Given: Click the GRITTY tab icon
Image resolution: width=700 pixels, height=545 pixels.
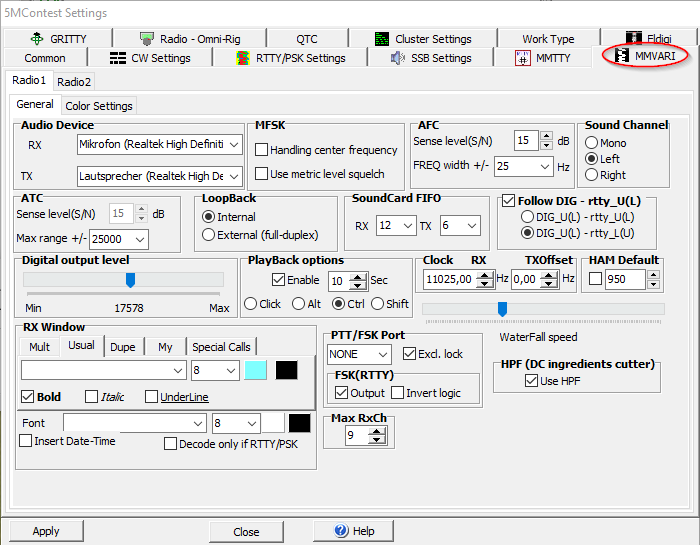Looking at the screenshot, I should (x=38, y=39).
